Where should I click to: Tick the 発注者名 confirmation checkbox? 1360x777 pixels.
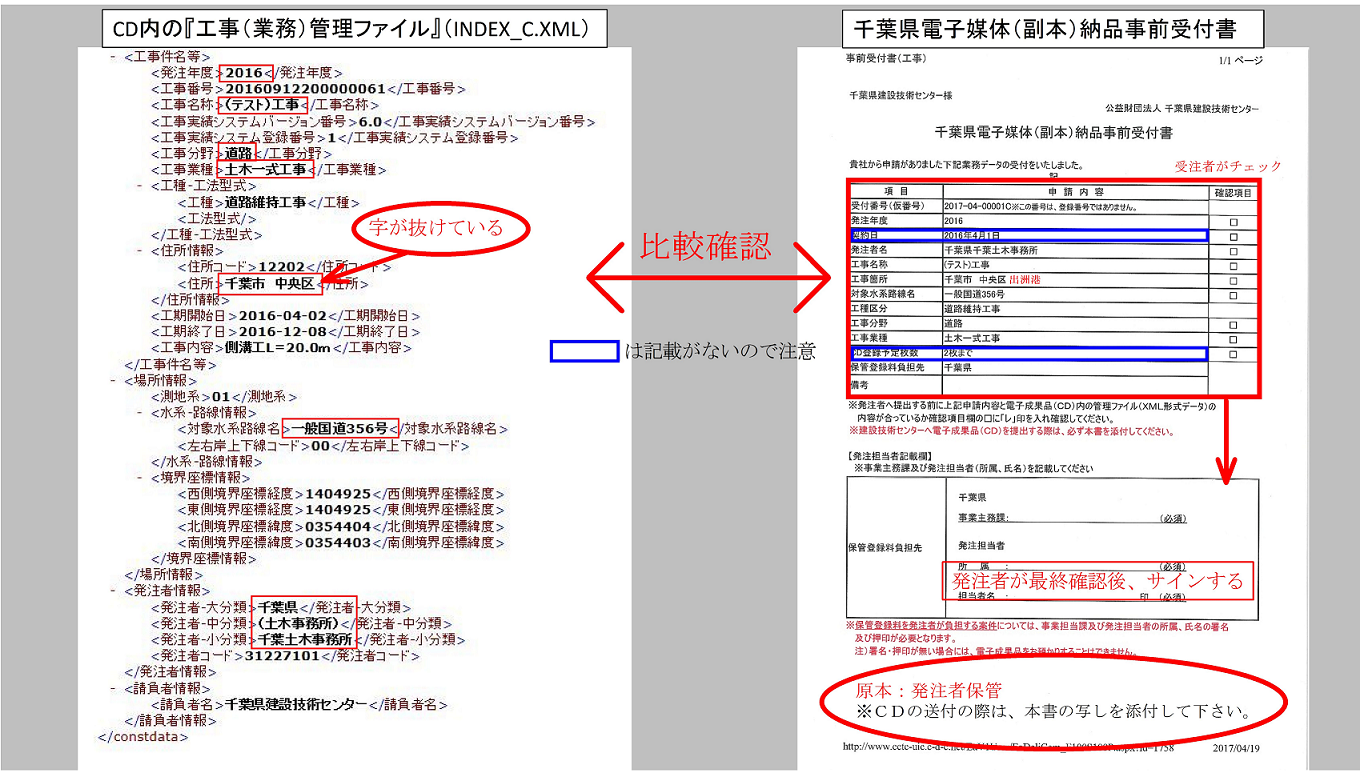(1234, 251)
